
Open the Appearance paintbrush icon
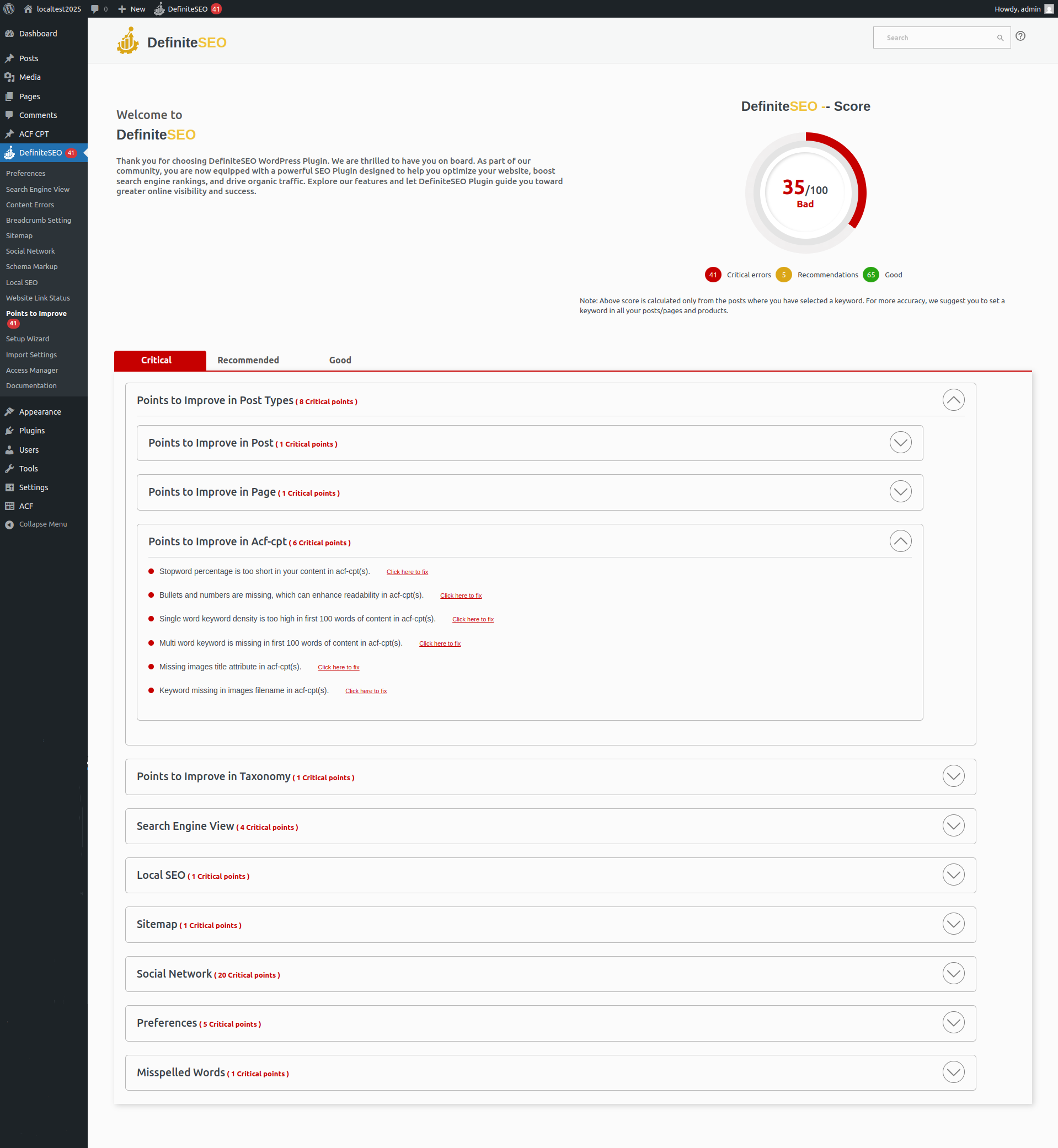pos(10,411)
